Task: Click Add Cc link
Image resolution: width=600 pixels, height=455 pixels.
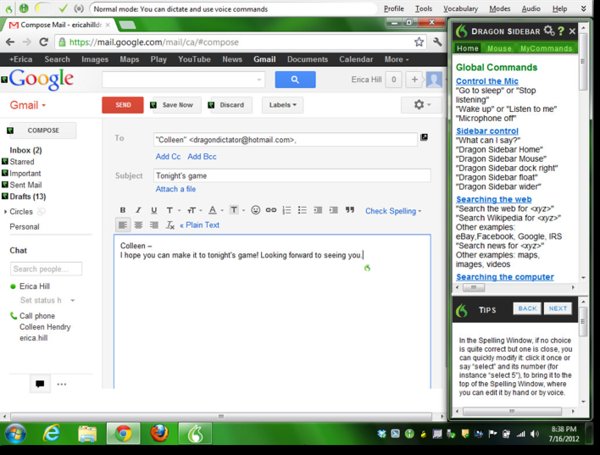Action: pos(168,157)
